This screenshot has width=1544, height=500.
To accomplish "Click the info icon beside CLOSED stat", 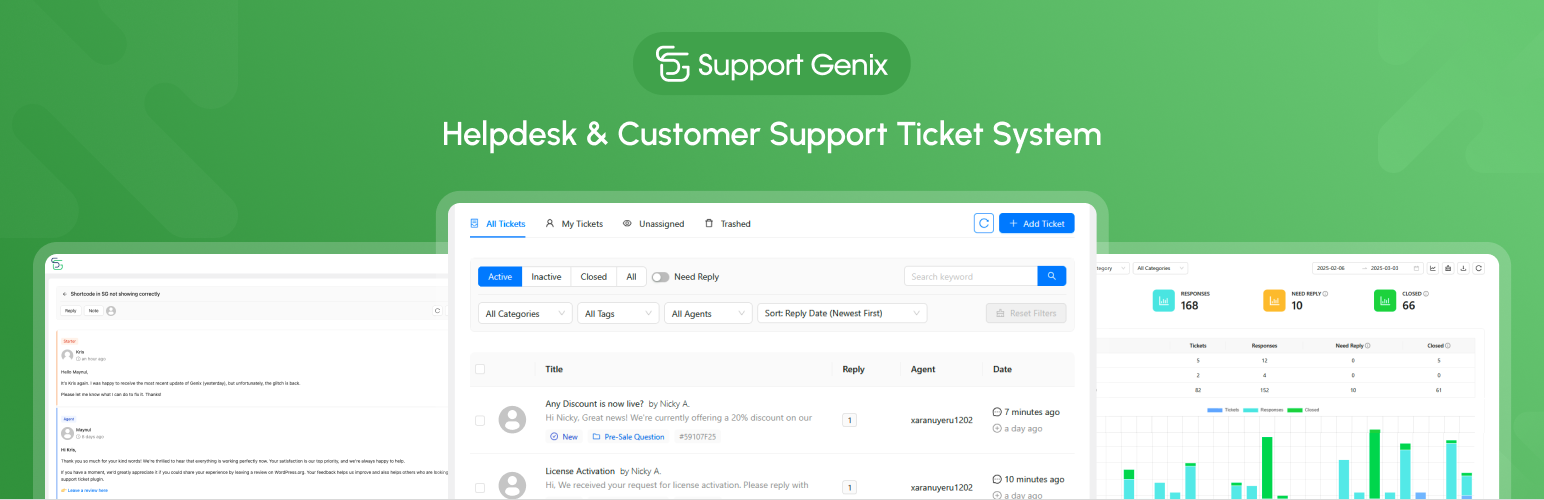I will 1425,294.
